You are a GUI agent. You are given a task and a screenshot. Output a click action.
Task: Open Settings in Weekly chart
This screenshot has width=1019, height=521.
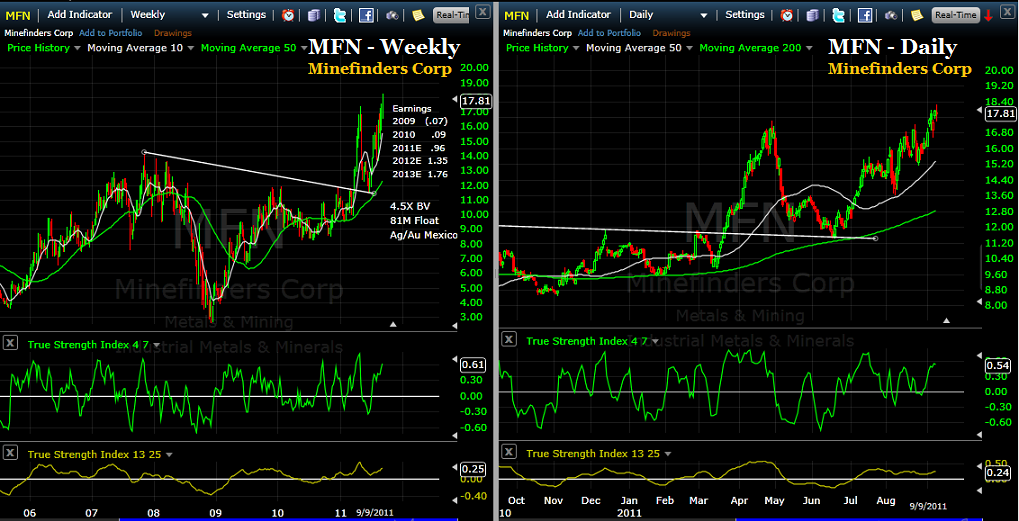(x=246, y=15)
